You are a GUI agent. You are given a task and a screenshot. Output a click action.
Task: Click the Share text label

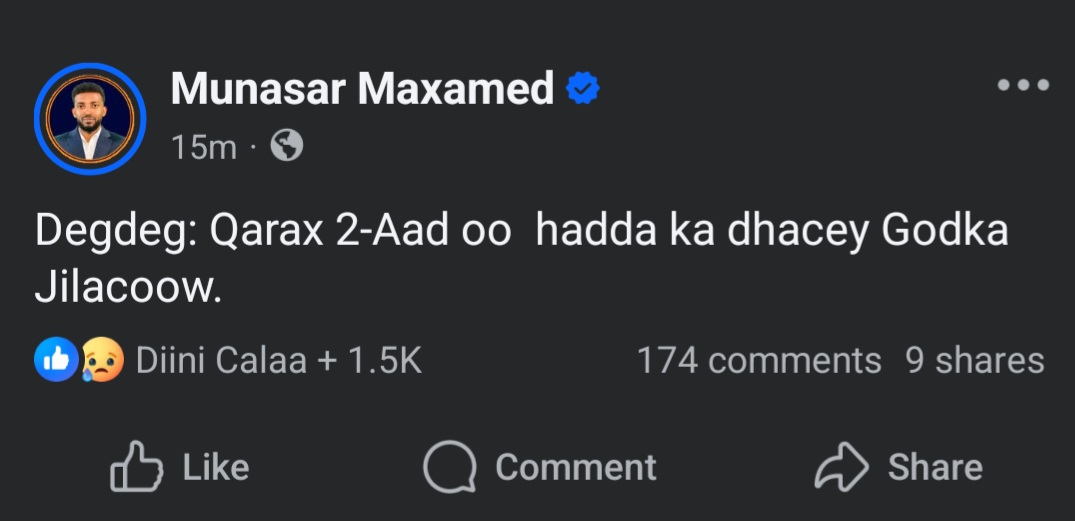pos(935,467)
